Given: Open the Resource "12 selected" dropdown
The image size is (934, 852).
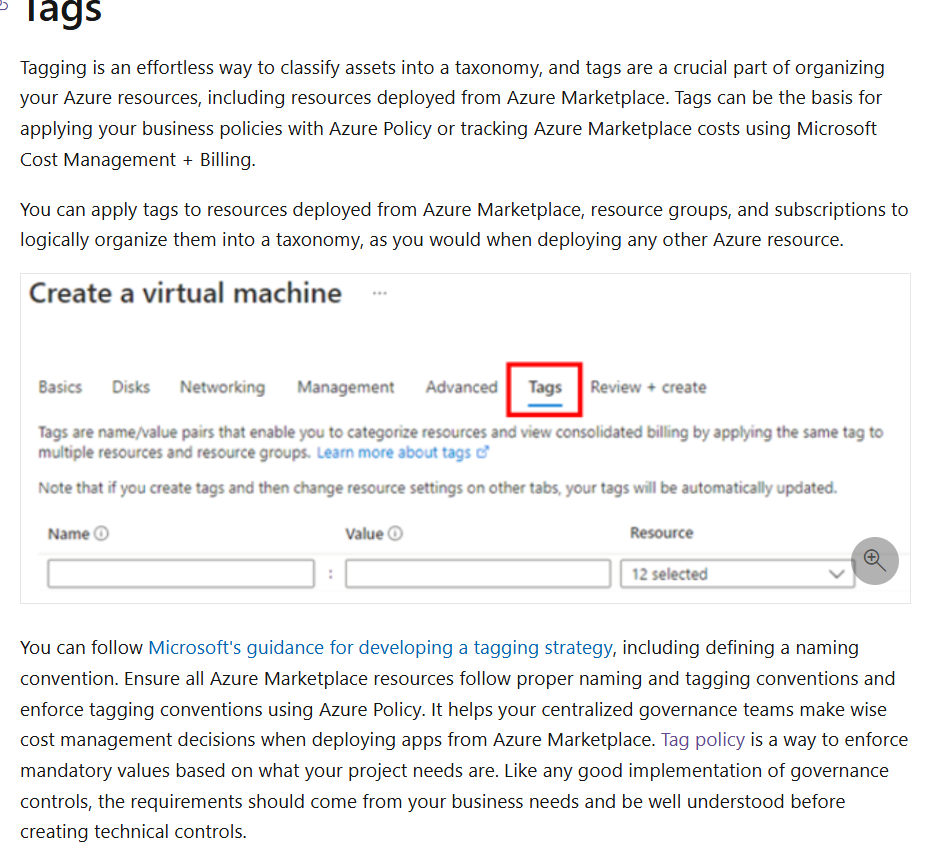Looking at the screenshot, I should point(737,573).
